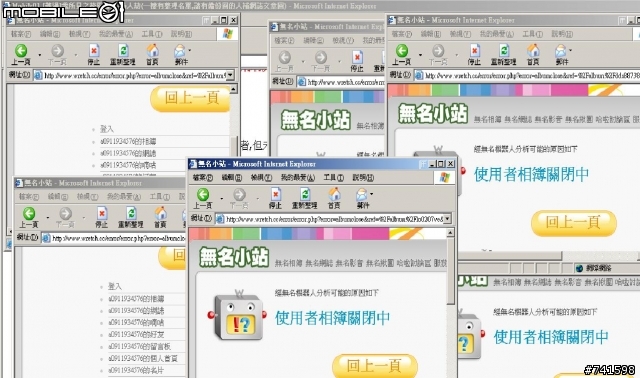Open a0911934576的好友 link in the bottom-left window

(x=136, y=334)
